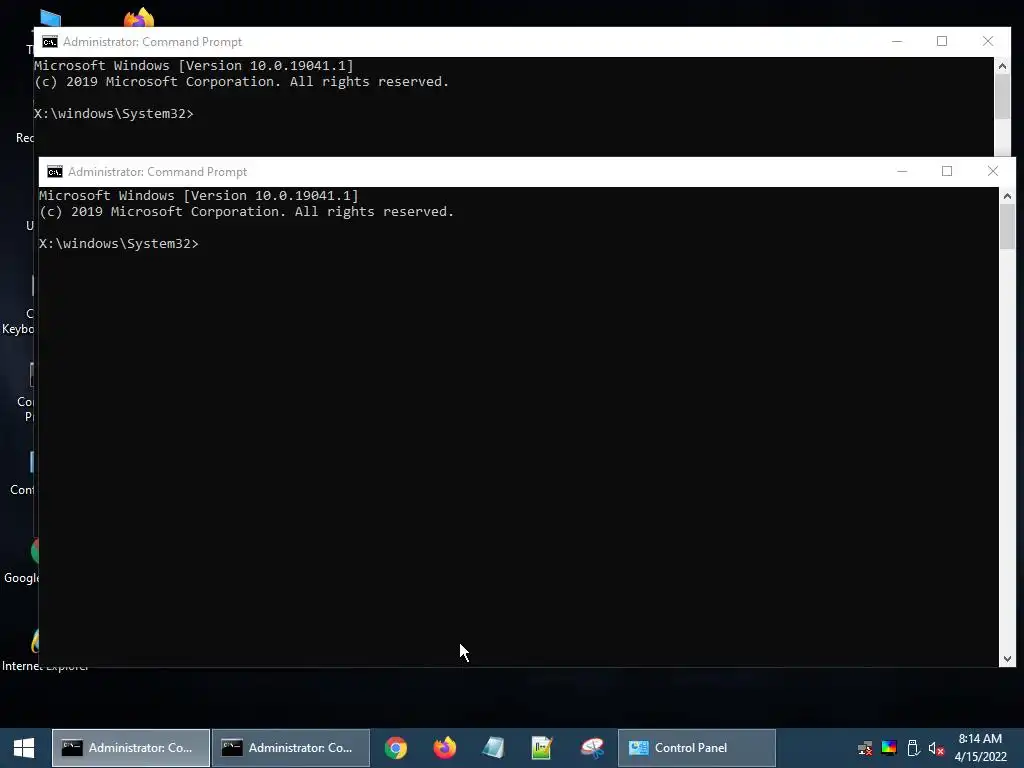This screenshot has width=1024, height=768.
Task: Open the green notepad taskbar icon
Action: [x=542, y=748]
